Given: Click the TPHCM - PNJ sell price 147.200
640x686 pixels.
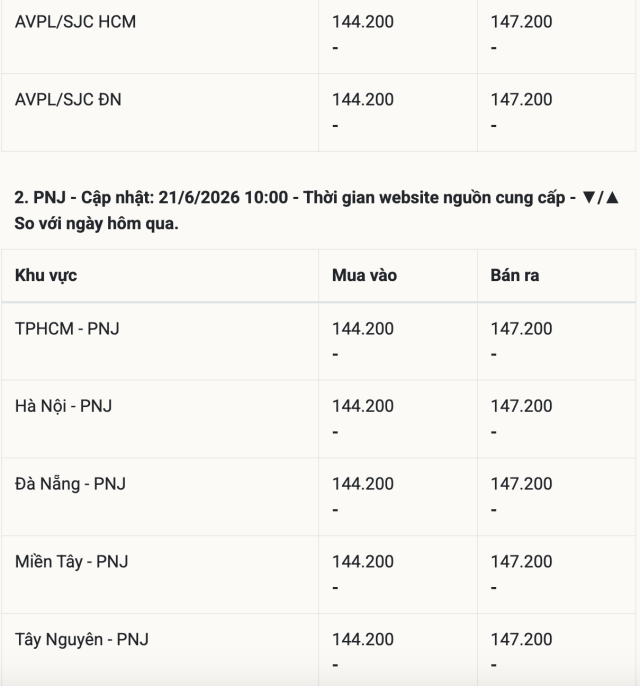Looking at the screenshot, I should click(x=521, y=329).
